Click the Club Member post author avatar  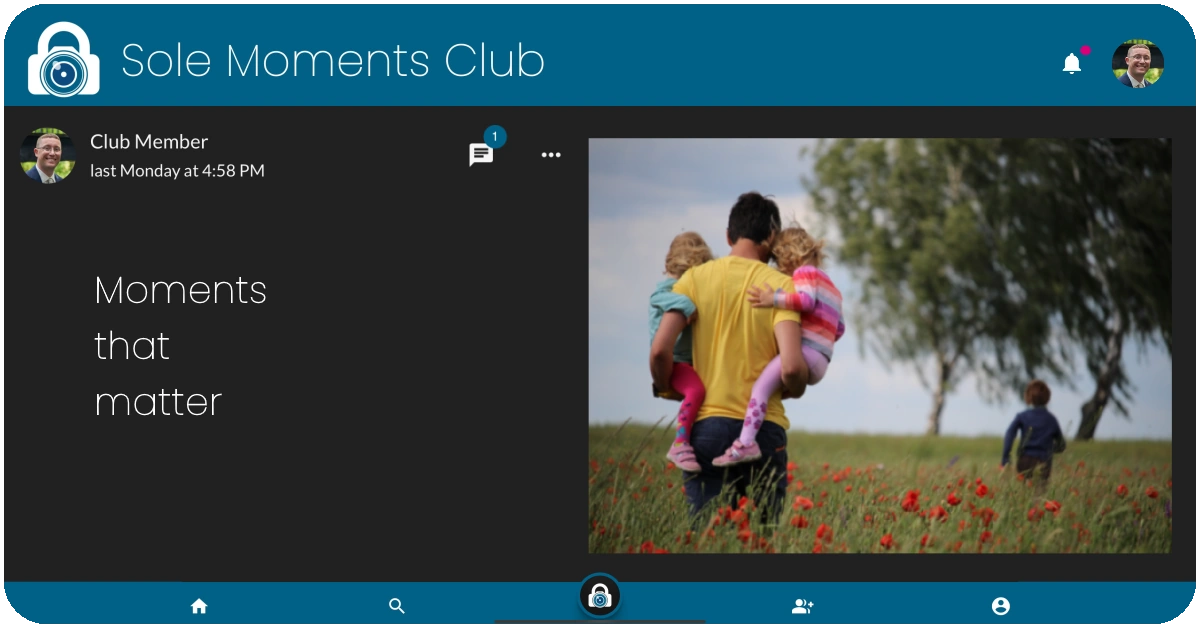click(48, 155)
